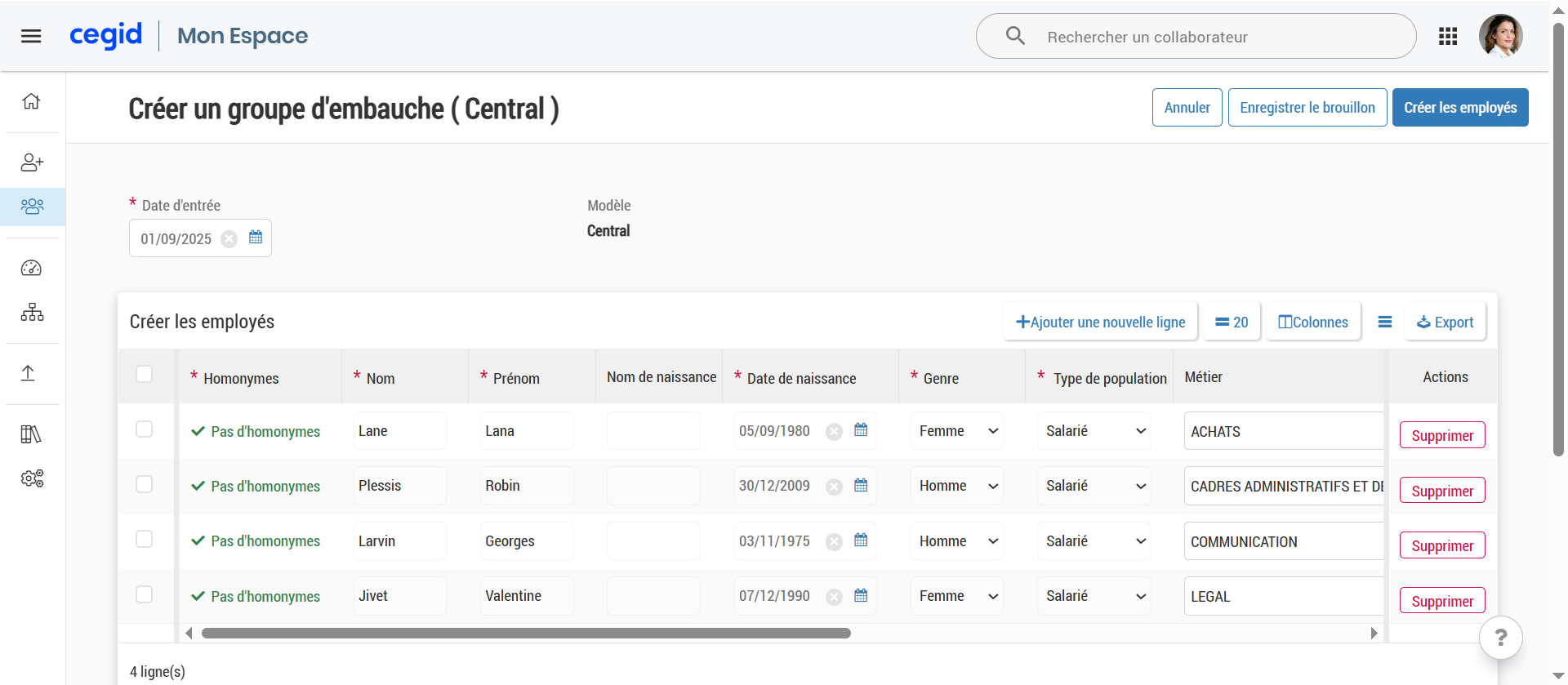Viewport: 1568px width, 685px height.
Task: Select all rows with header checkbox
Action: click(145, 374)
